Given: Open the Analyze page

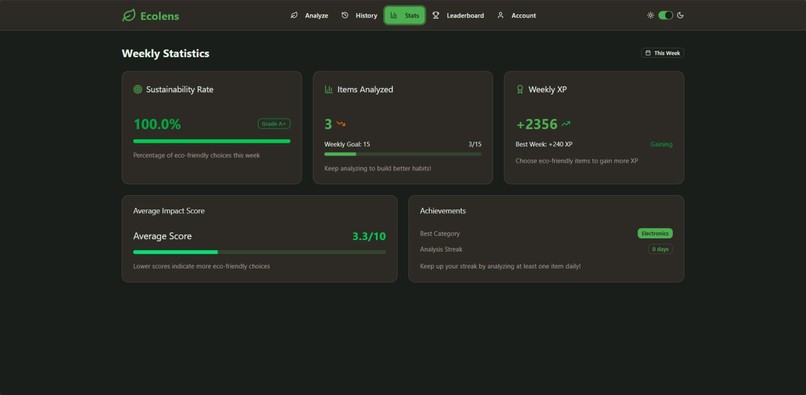Looking at the screenshot, I should pos(309,15).
